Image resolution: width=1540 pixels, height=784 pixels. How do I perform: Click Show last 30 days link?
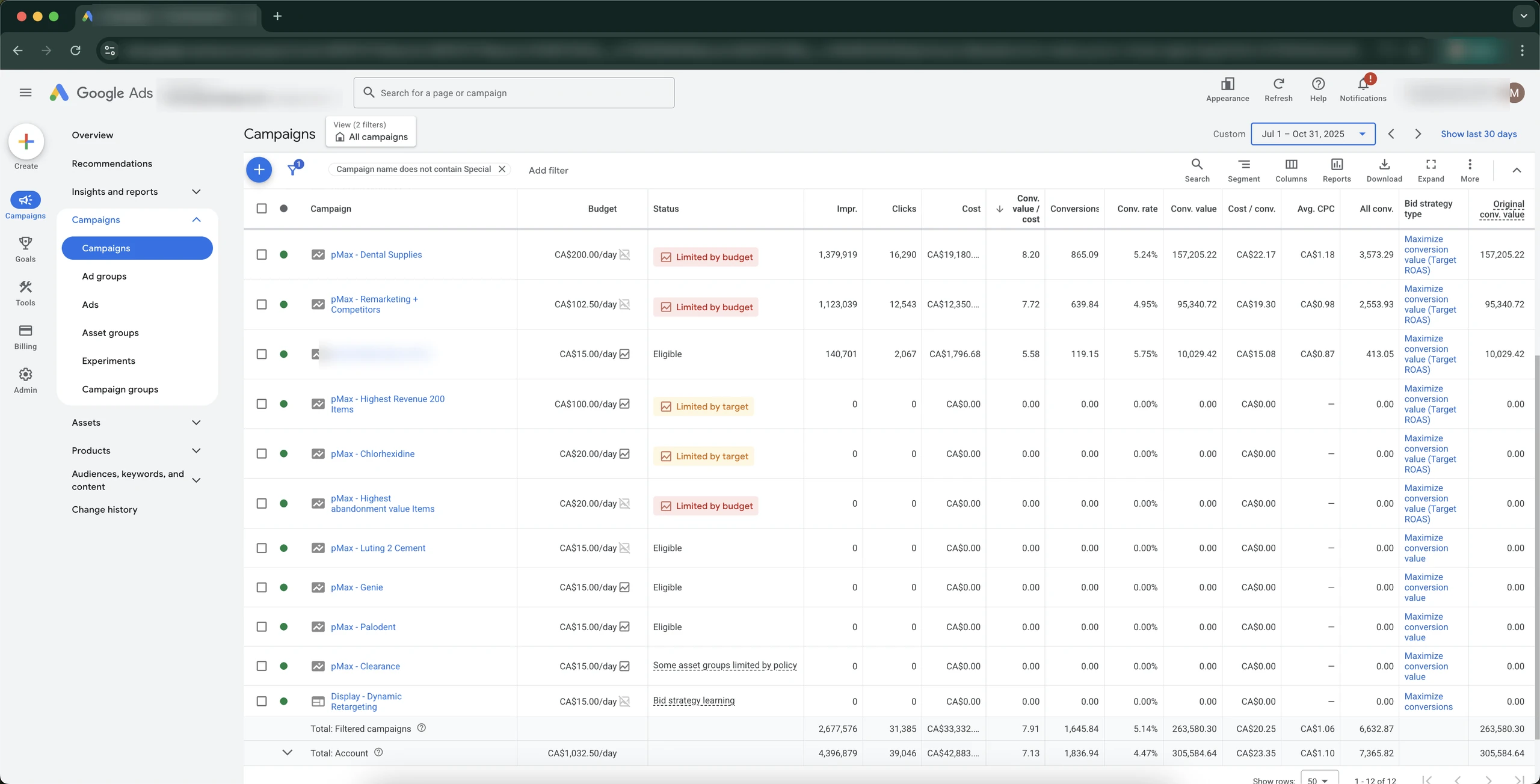(1479, 134)
